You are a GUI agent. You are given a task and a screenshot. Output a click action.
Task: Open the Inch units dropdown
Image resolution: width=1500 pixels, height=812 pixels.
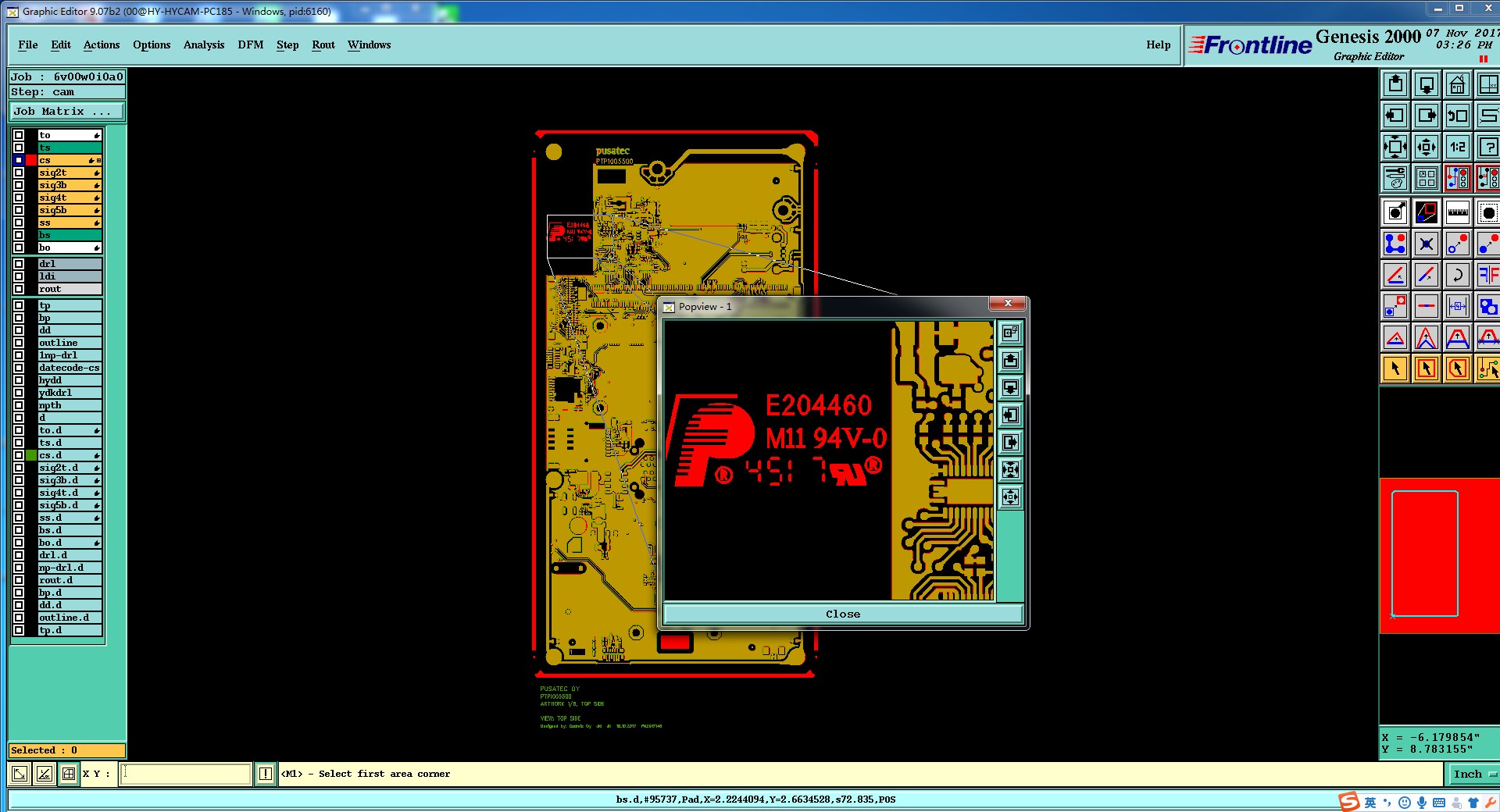1474,774
